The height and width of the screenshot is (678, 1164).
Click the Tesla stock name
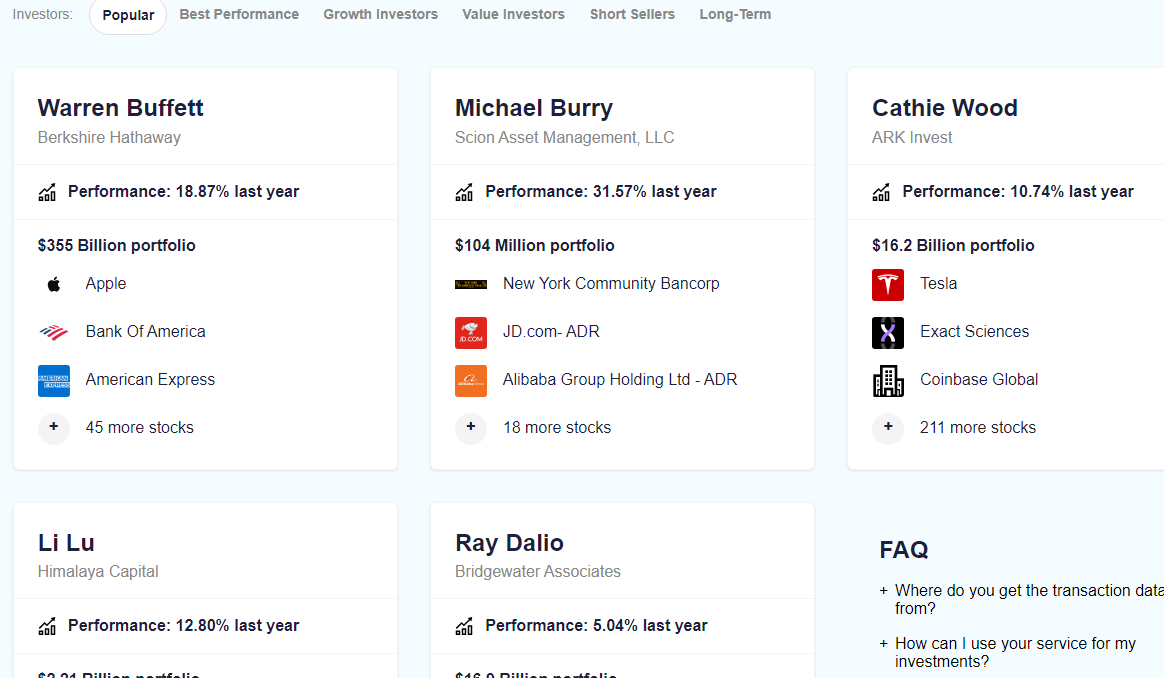point(938,284)
